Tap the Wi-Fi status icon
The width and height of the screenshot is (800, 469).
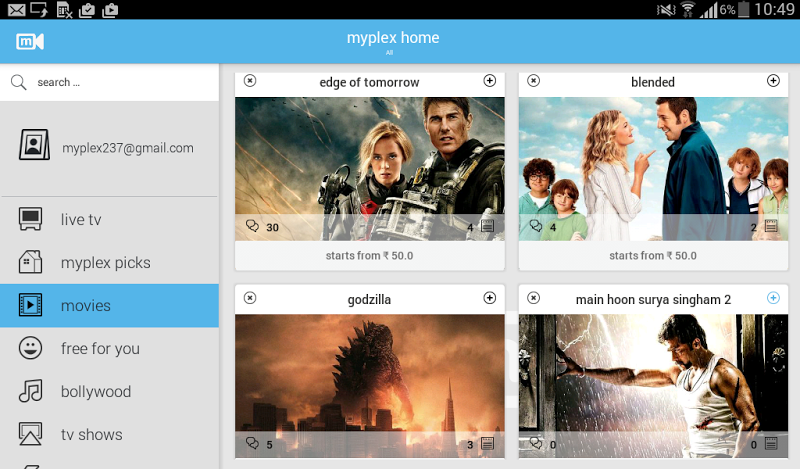pyautogui.click(x=688, y=10)
